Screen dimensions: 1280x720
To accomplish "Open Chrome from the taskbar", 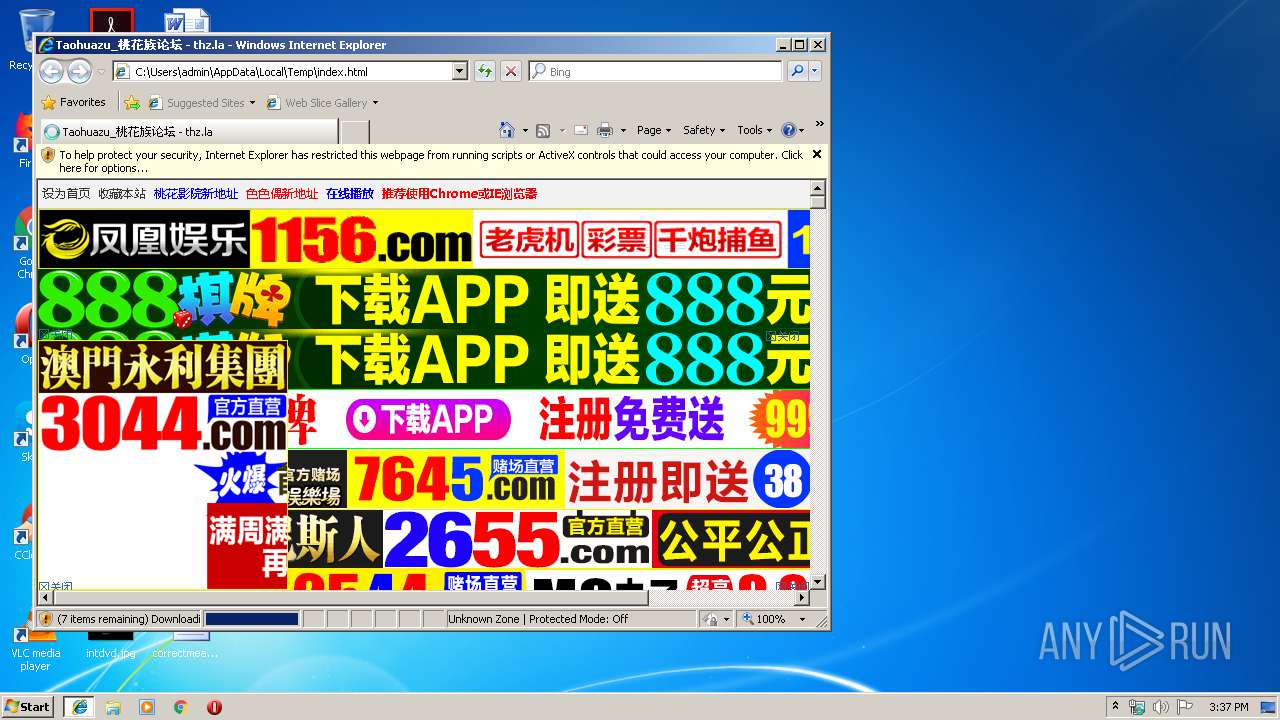I will coord(181,707).
